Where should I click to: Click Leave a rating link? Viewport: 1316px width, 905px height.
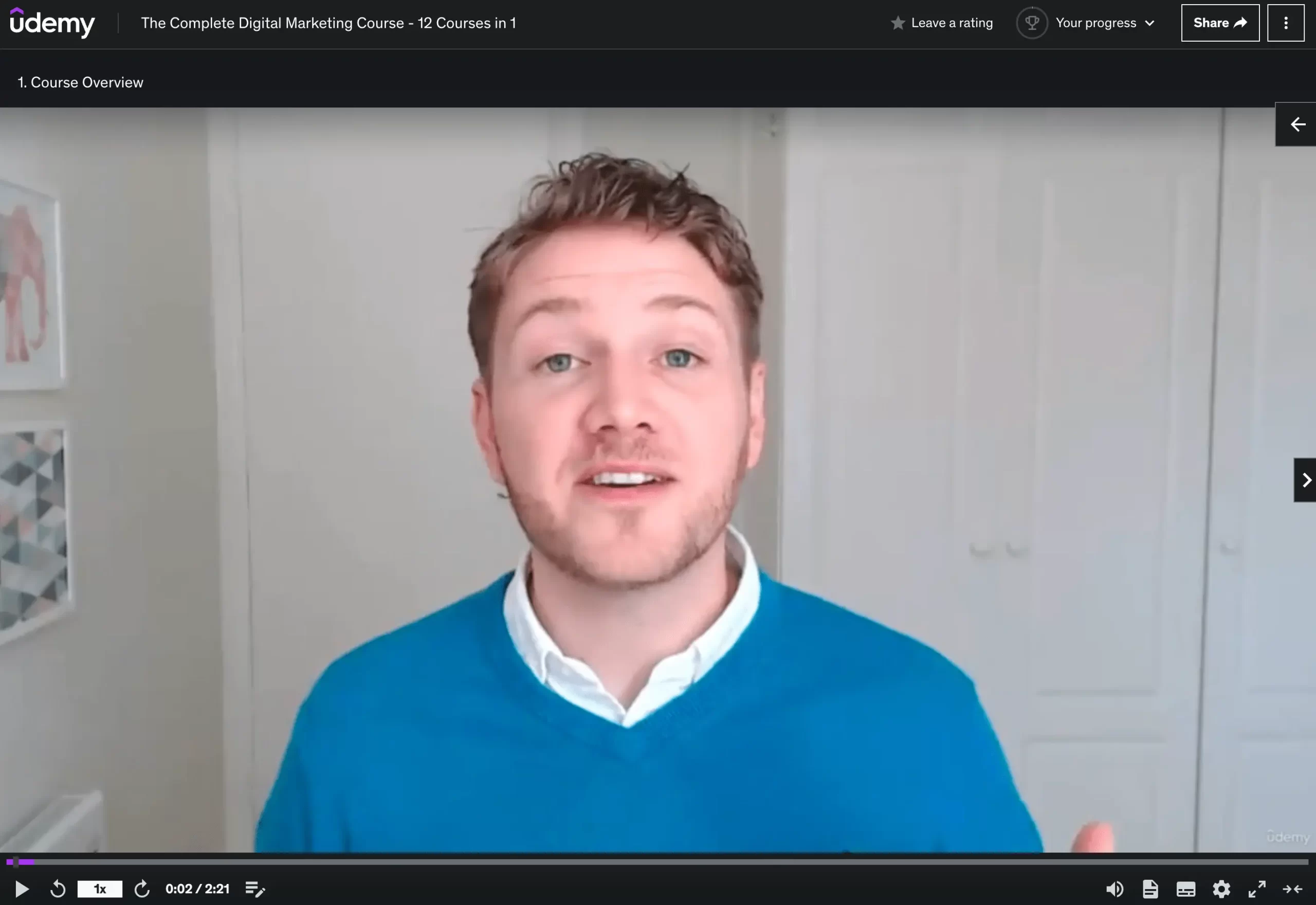(941, 22)
